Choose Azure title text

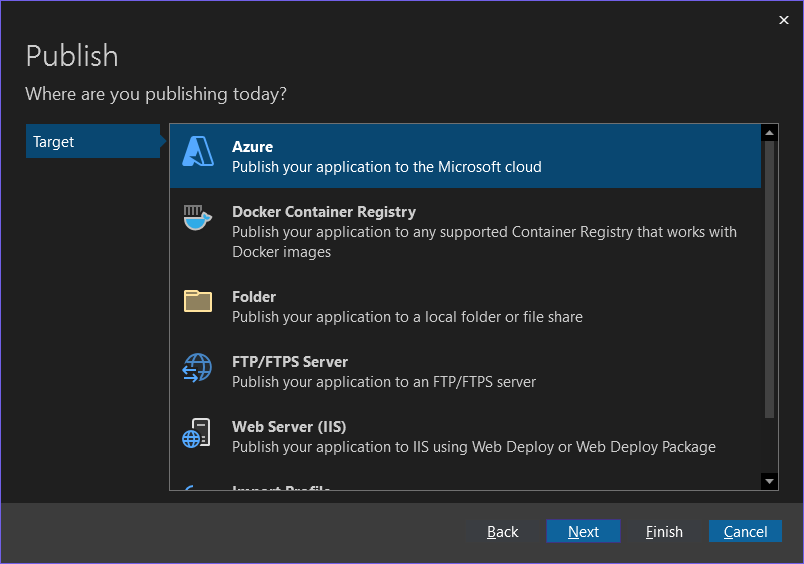coord(252,147)
